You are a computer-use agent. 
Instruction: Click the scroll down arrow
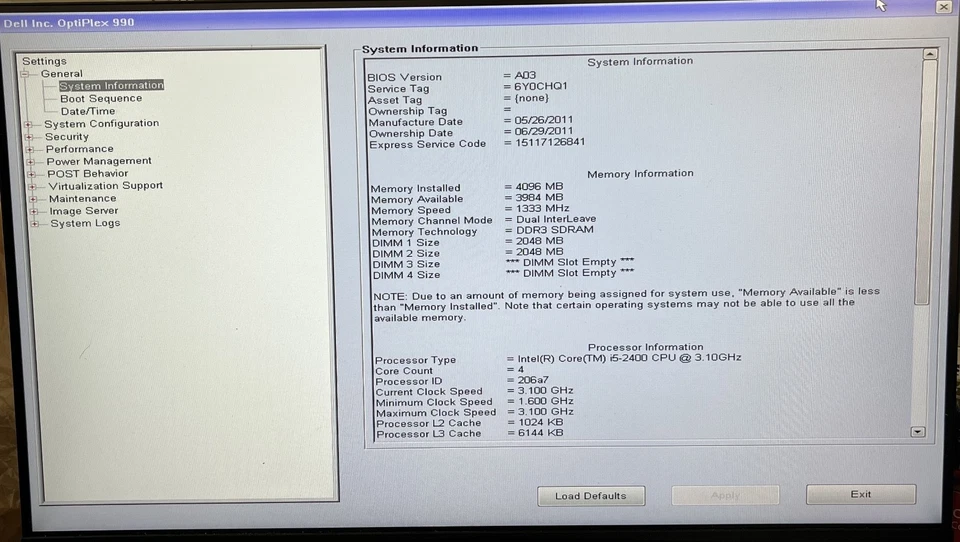tap(917, 432)
